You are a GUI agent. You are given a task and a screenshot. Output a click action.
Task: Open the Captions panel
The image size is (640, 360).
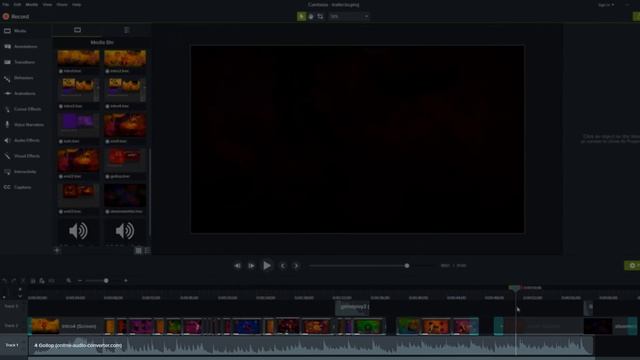[x=18, y=187]
